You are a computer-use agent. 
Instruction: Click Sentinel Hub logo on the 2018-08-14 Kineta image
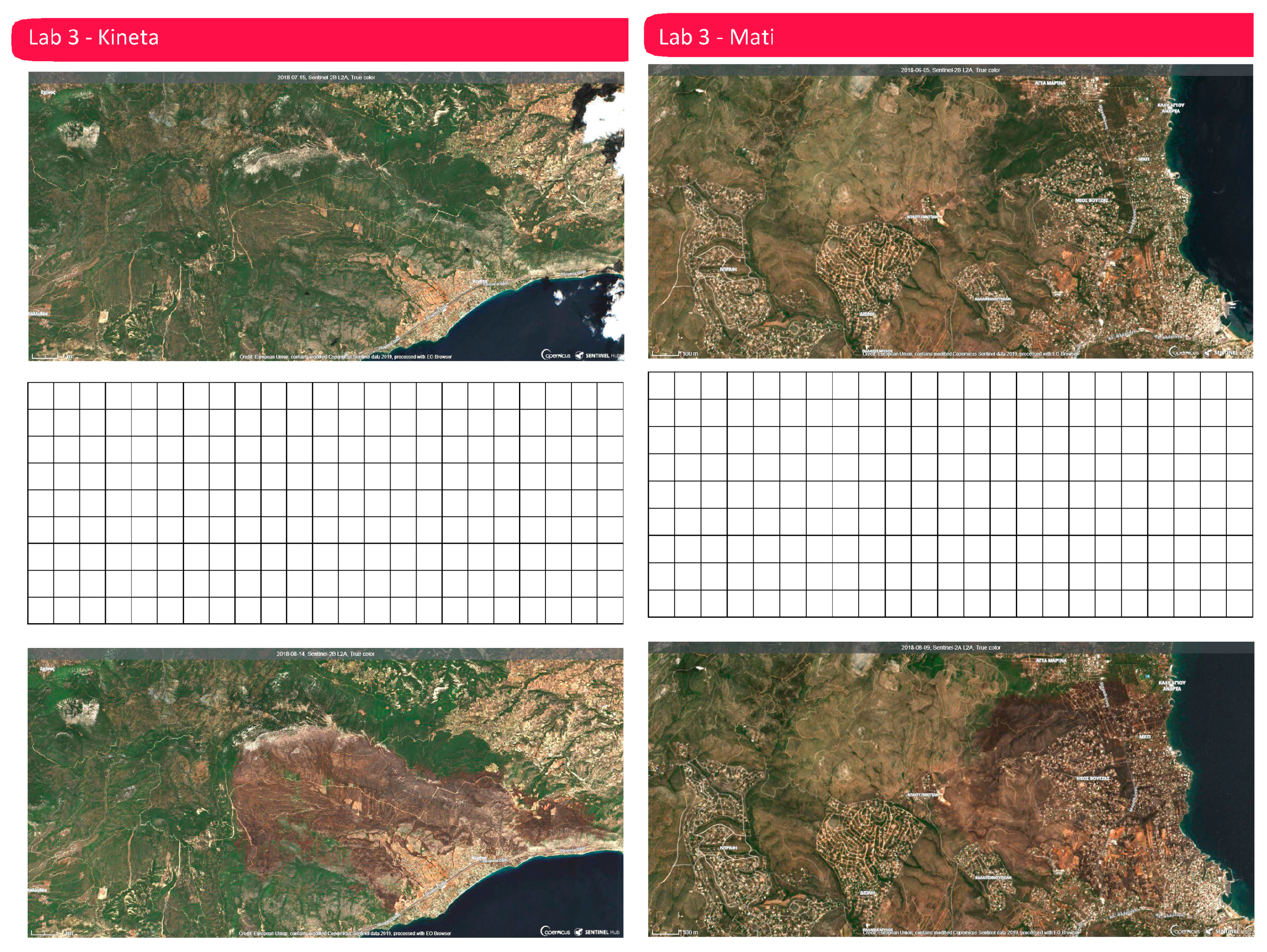pos(598,931)
